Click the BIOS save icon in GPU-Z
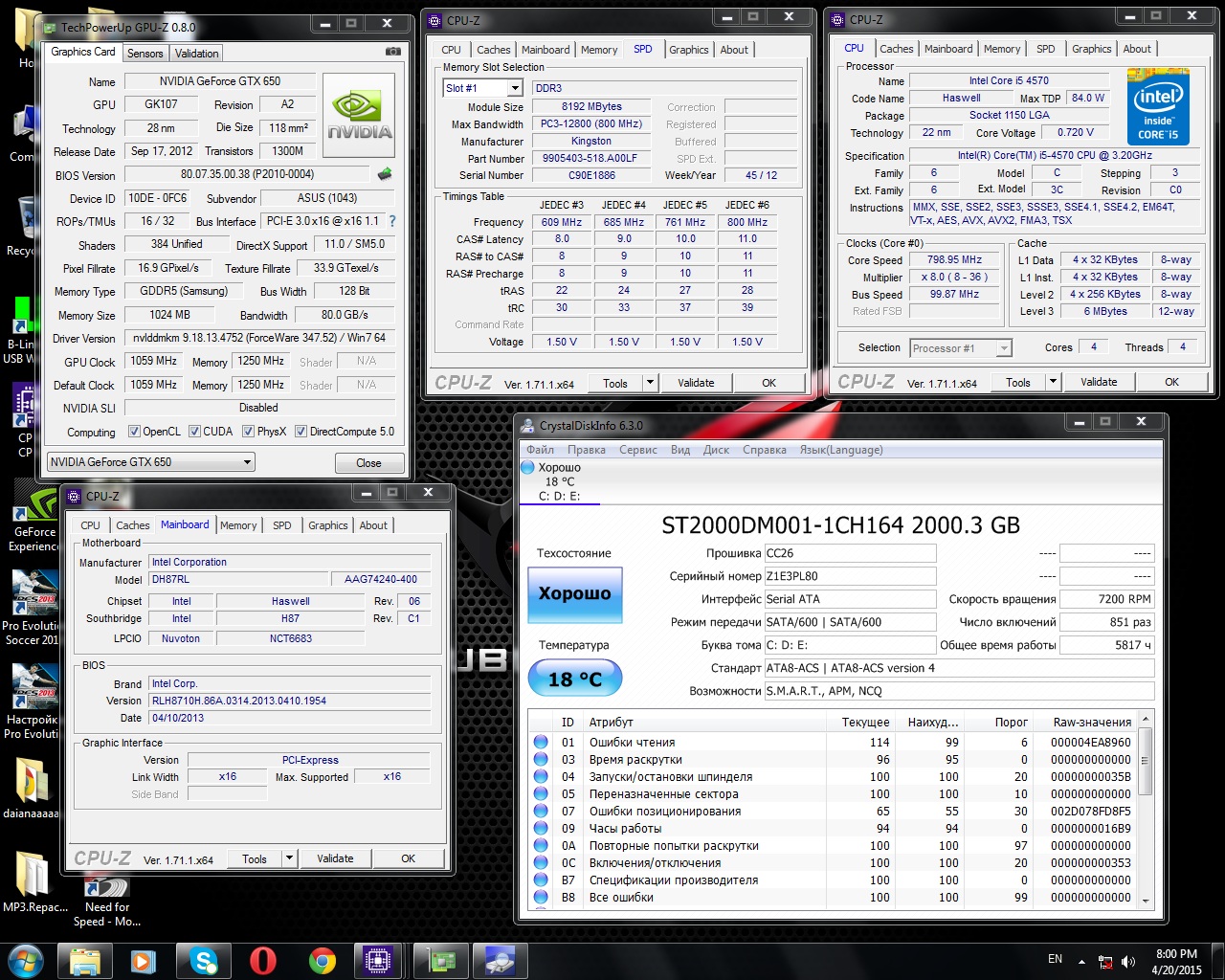 point(385,174)
